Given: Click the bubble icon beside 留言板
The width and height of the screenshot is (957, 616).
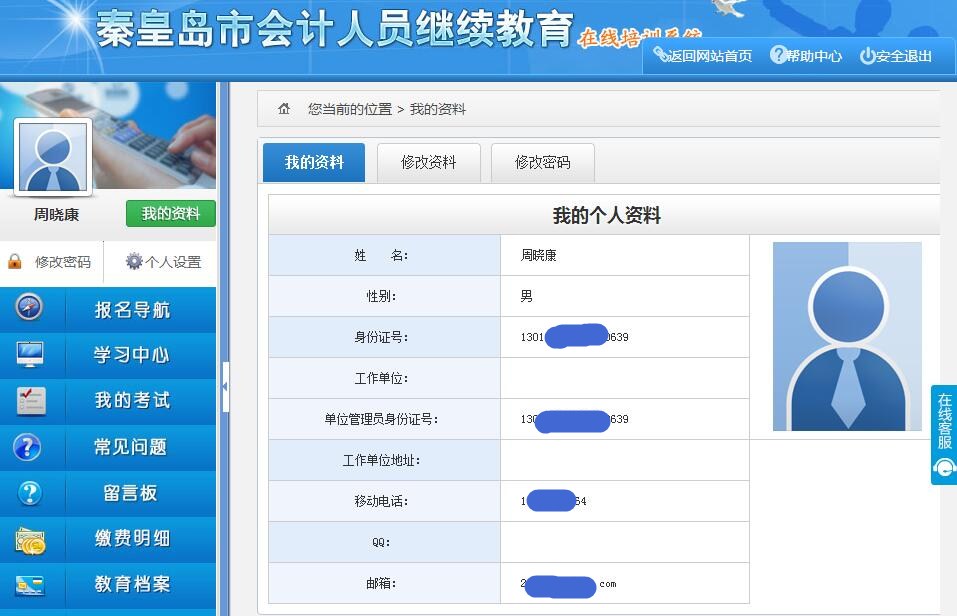Looking at the screenshot, I should (x=30, y=492).
